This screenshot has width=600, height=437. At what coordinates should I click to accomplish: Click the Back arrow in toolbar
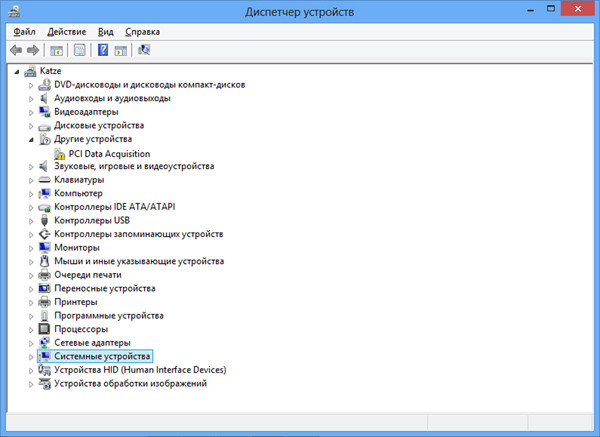16,49
